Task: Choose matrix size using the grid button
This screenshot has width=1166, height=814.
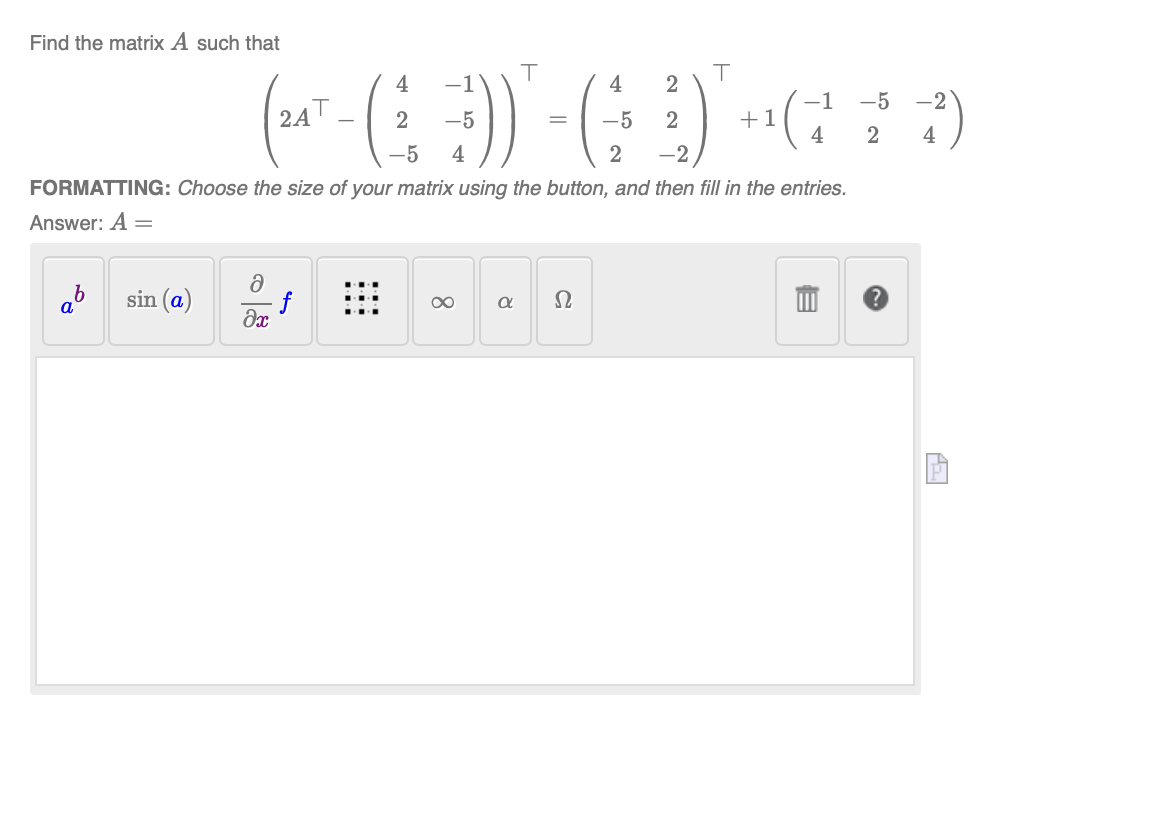Action: [362, 301]
